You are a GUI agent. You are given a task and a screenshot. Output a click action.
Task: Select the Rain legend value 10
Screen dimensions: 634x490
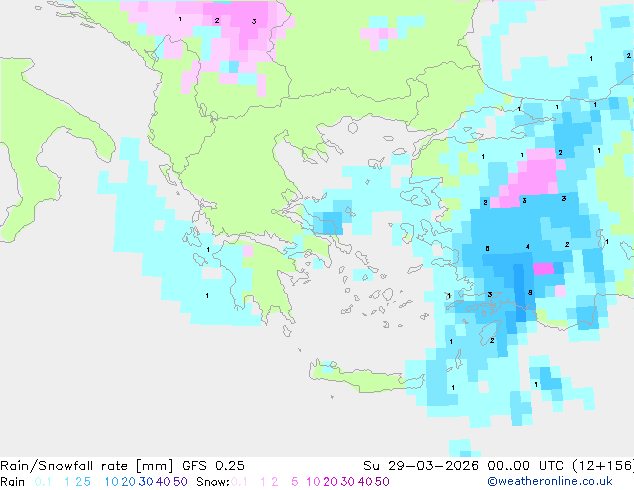[111, 482]
